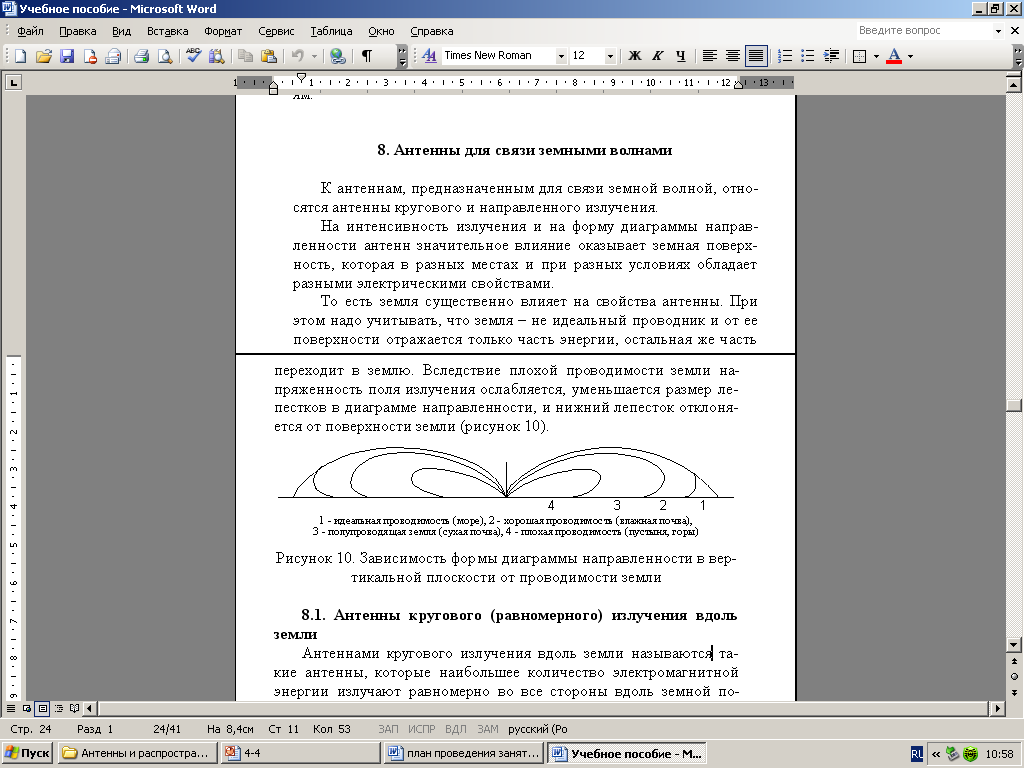The height and width of the screenshot is (768, 1024).
Task: Center the paragraph text
Action: [x=732, y=56]
